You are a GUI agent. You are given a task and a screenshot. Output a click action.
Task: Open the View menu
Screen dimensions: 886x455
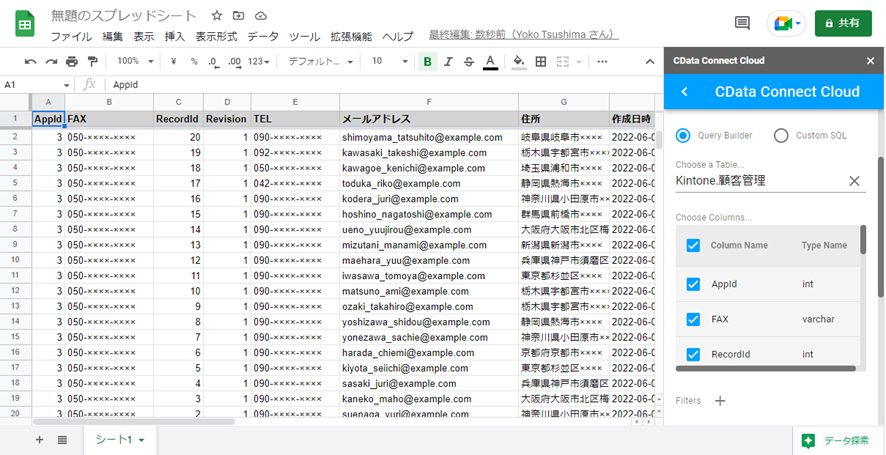point(144,37)
